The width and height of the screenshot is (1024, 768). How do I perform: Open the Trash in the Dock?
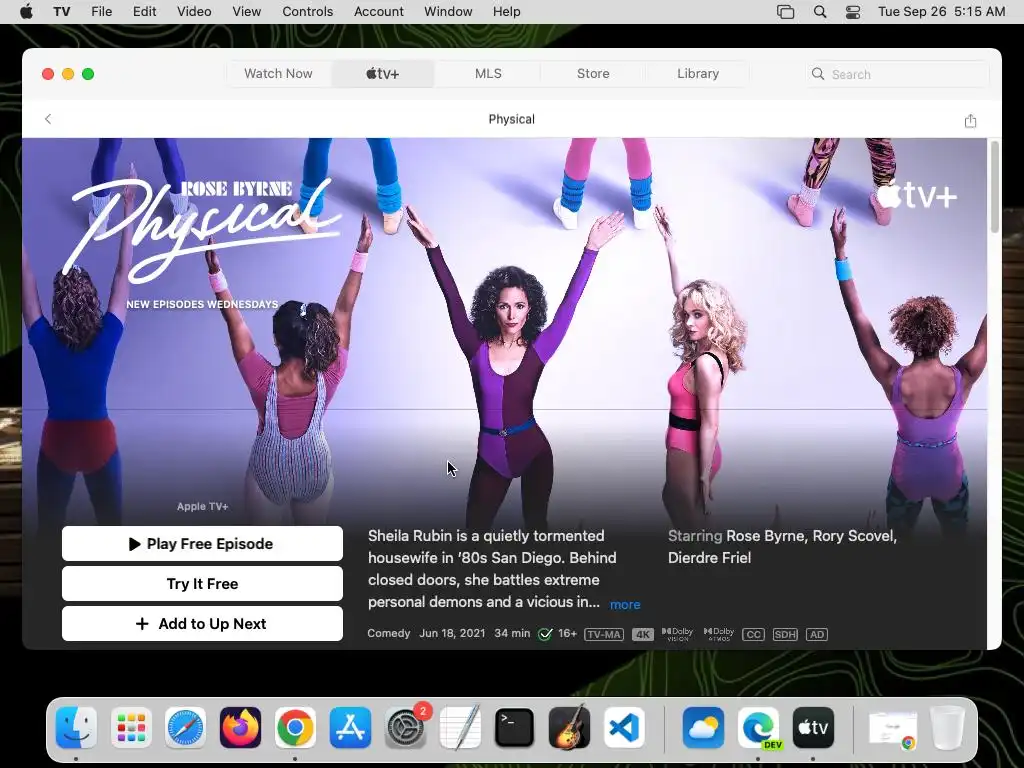(x=948, y=727)
